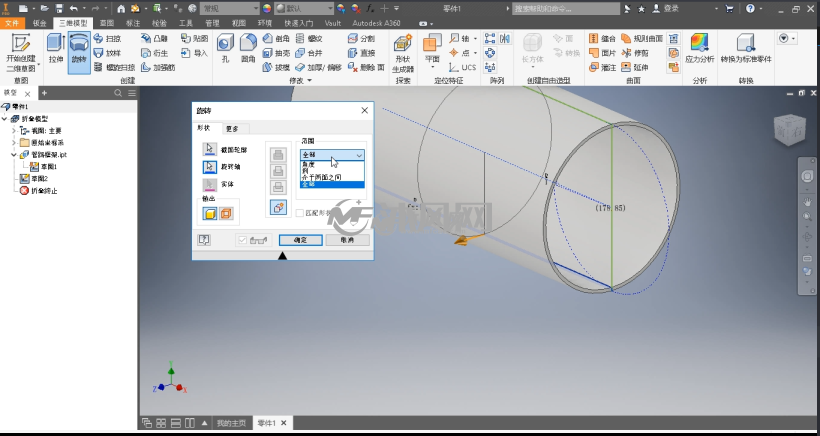
Task: Select the 拉伸 (Extrude) tool
Action: pos(55,48)
